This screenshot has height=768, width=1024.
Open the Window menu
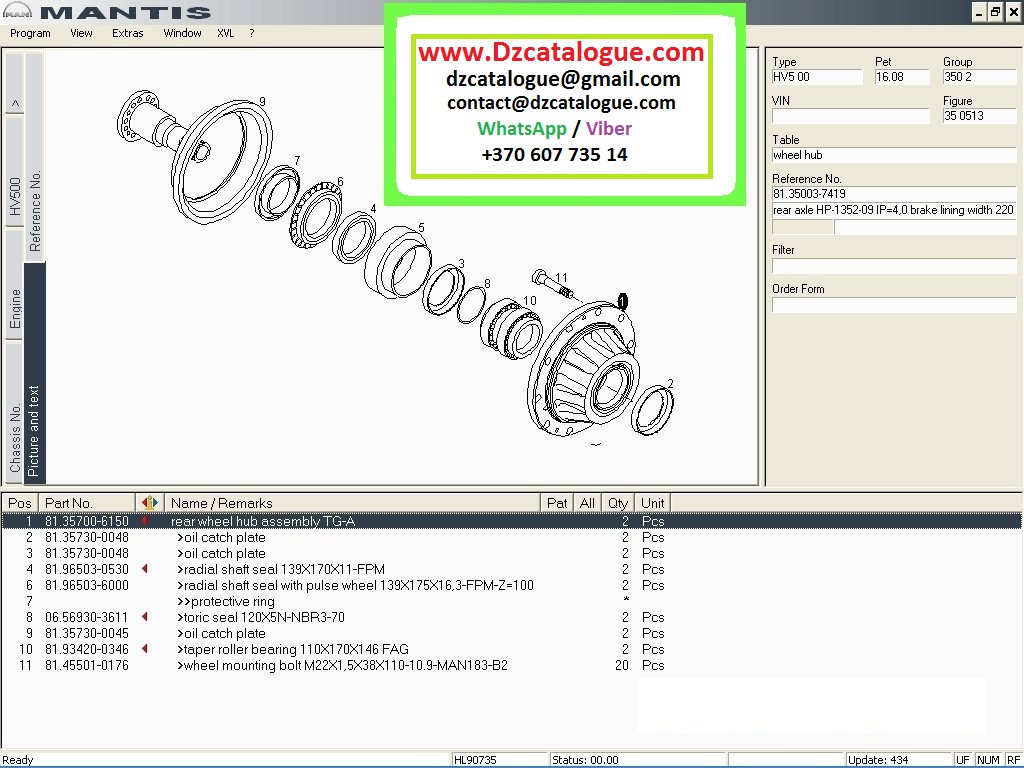tap(182, 33)
